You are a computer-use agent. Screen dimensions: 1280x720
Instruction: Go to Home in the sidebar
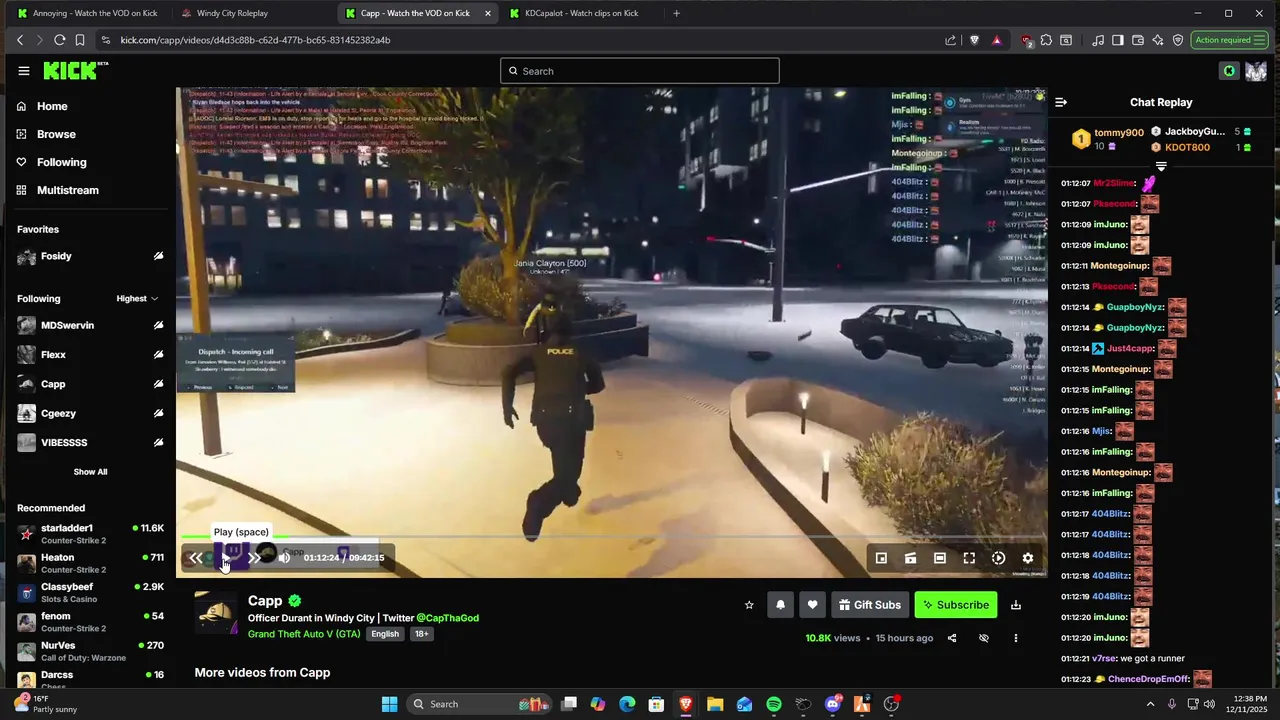pyautogui.click(x=52, y=106)
